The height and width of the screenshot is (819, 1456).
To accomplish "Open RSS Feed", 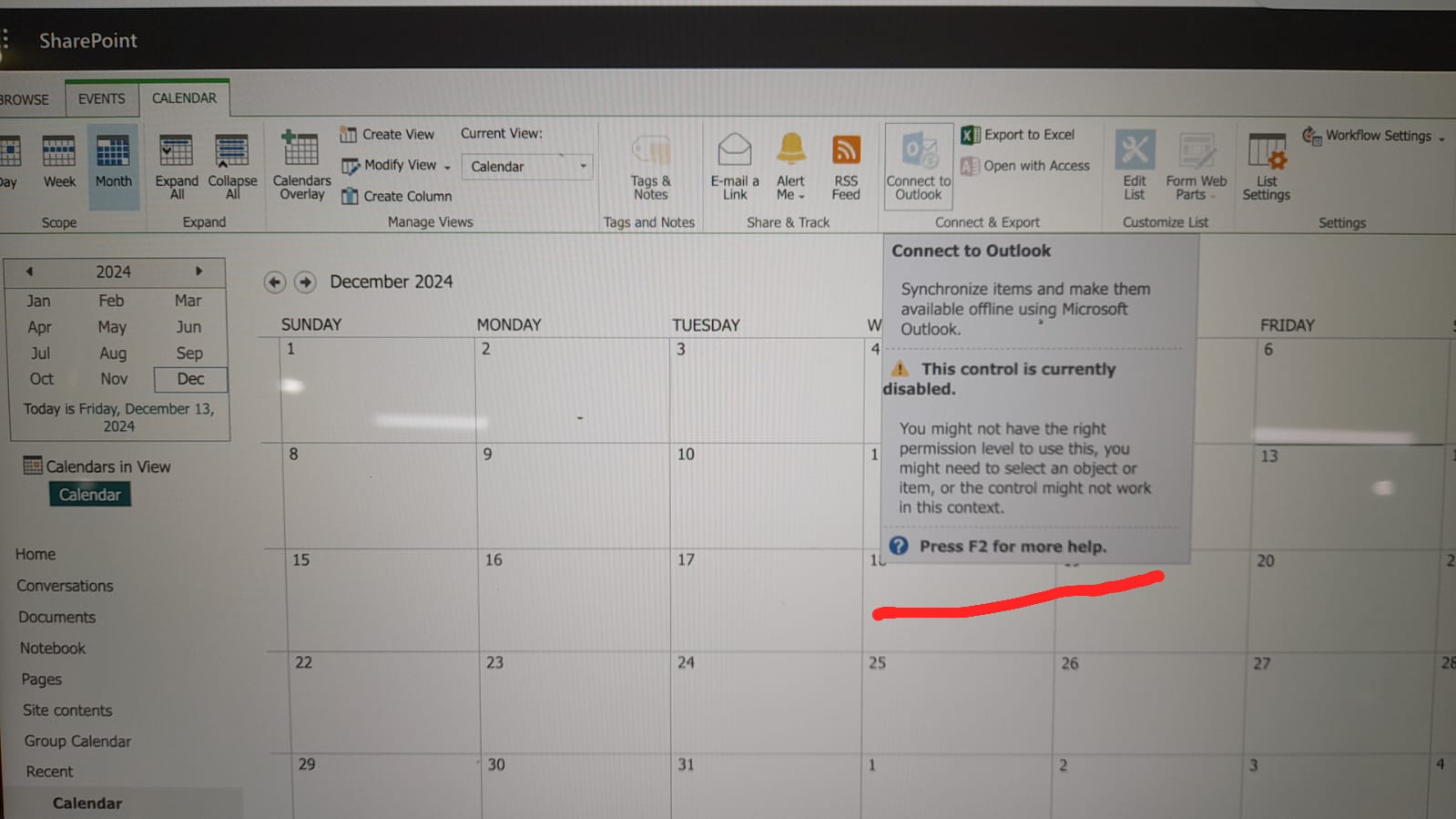I will (x=846, y=166).
